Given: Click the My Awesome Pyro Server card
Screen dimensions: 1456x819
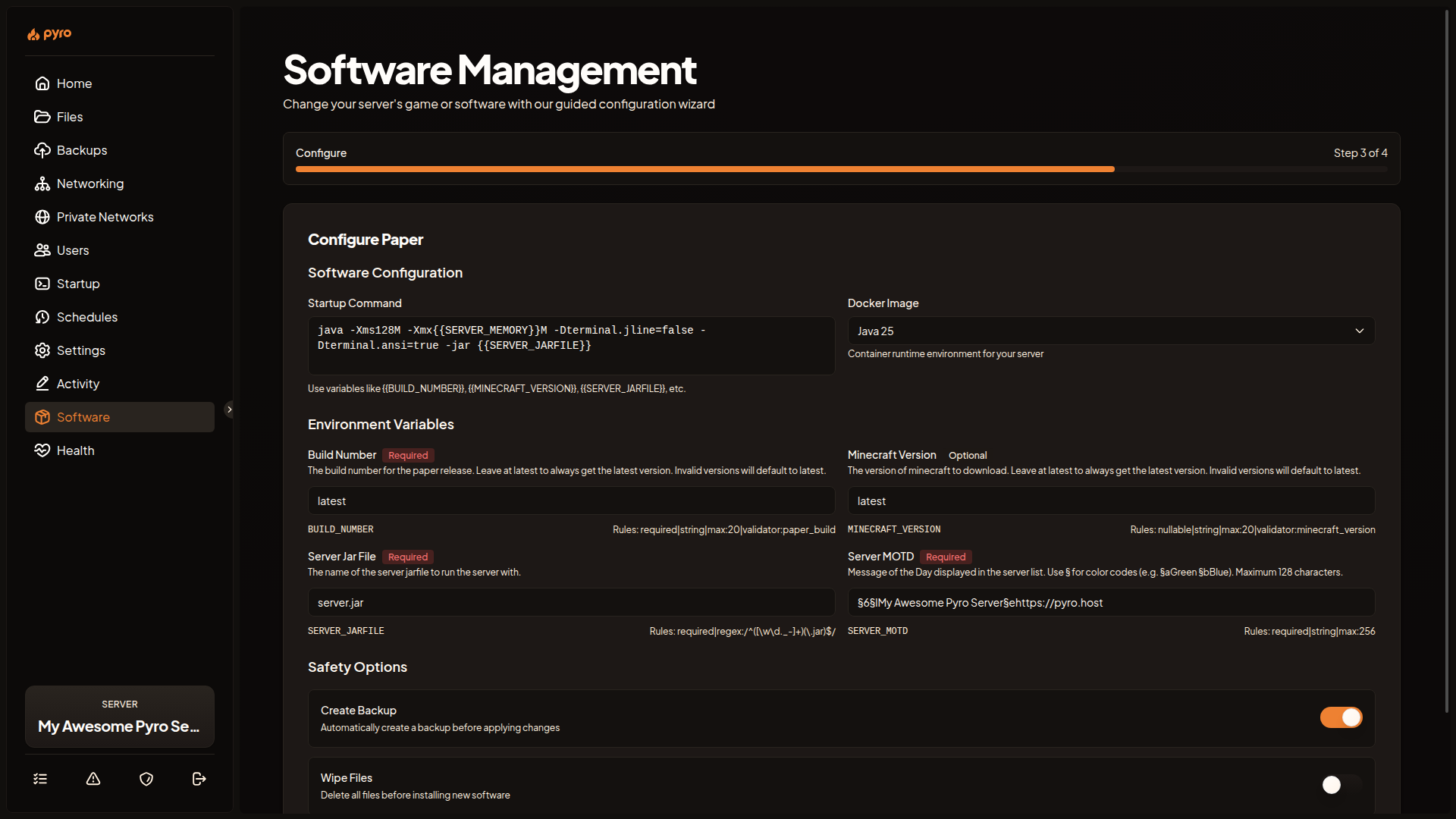Looking at the screenshot, I should (x=120, y=717).
